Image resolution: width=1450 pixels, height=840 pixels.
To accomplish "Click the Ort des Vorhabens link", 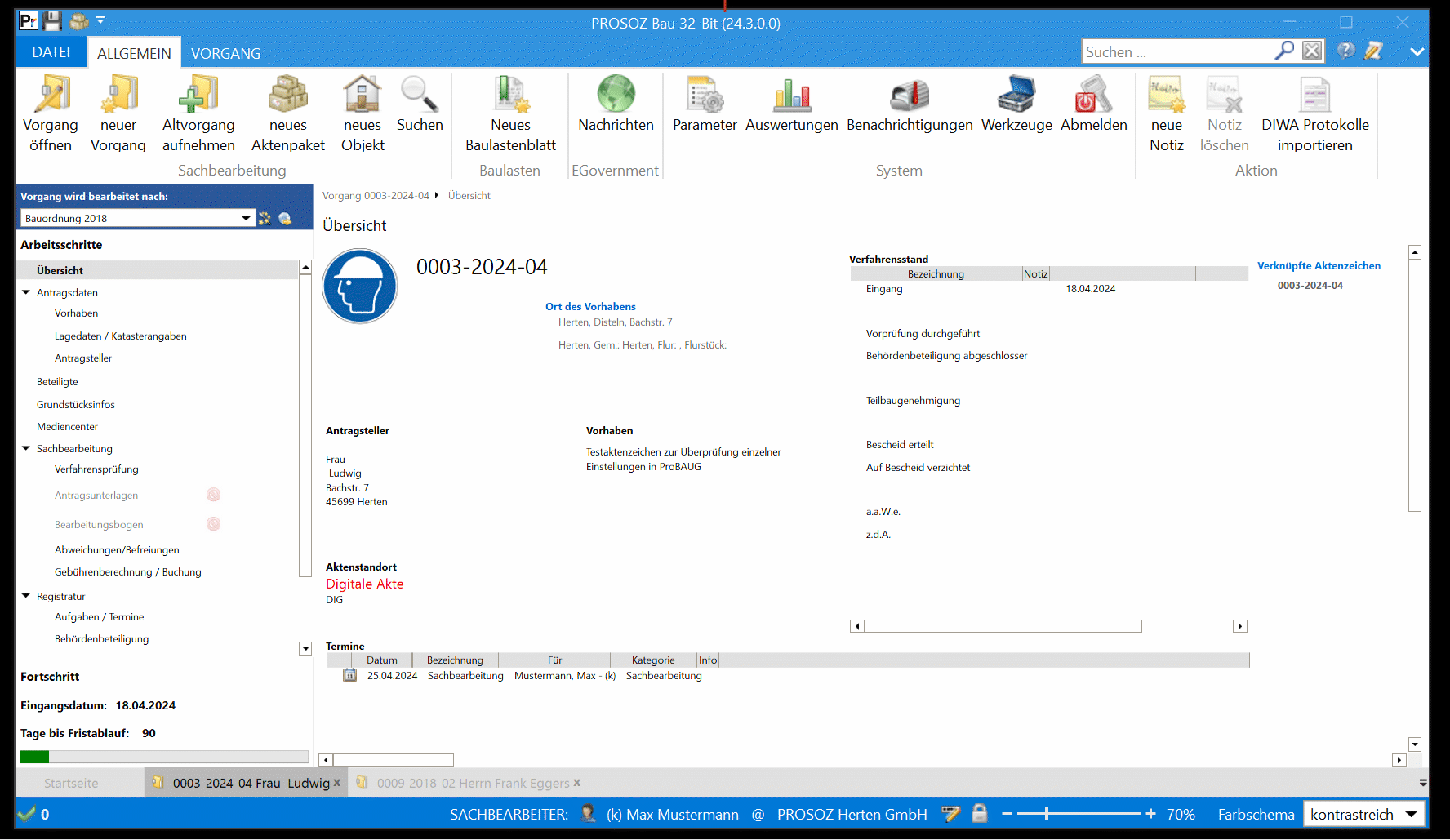I will (x=590, y=306).
